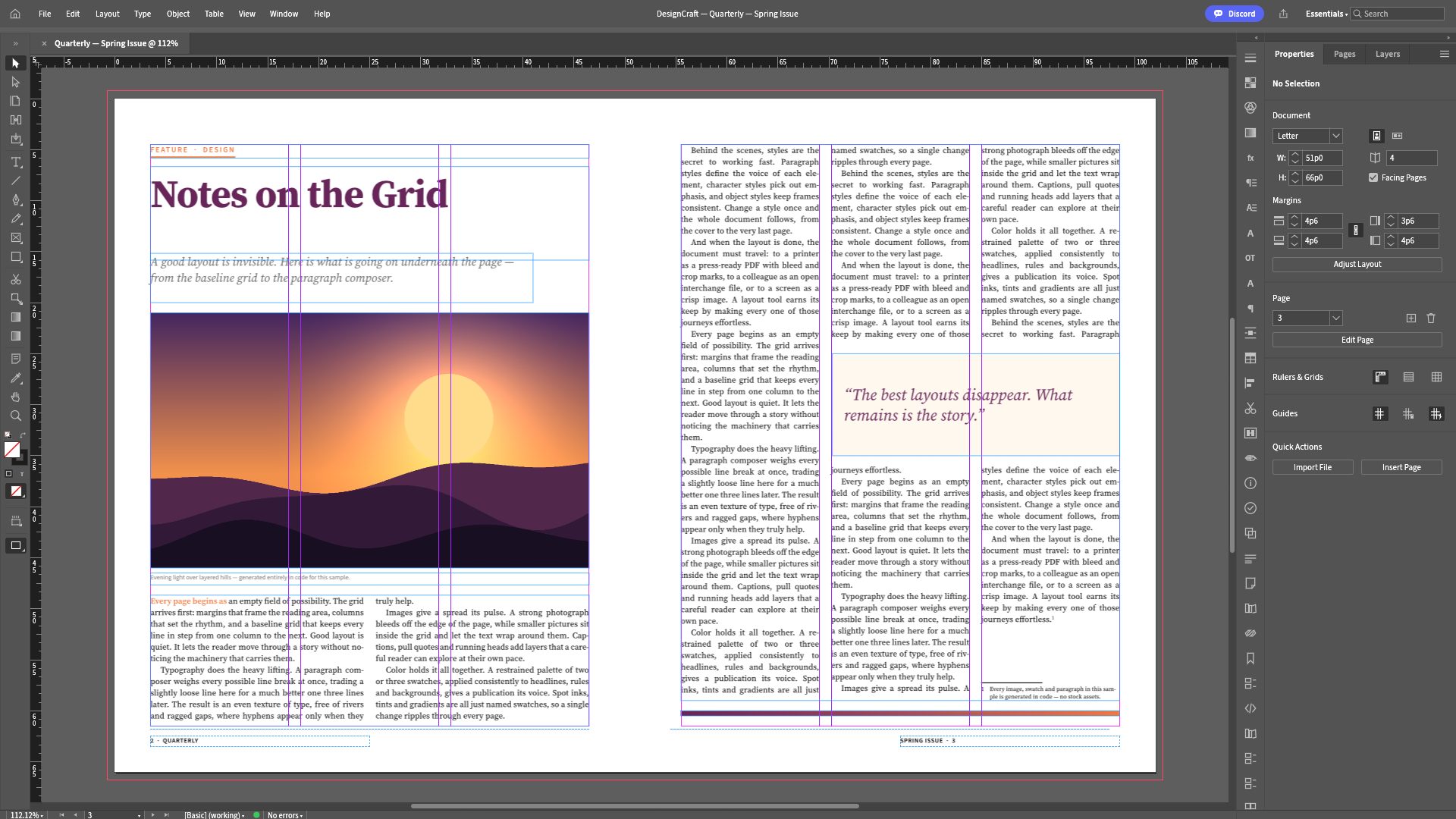Click the delete page trash icon

[x=1431, y=318]
